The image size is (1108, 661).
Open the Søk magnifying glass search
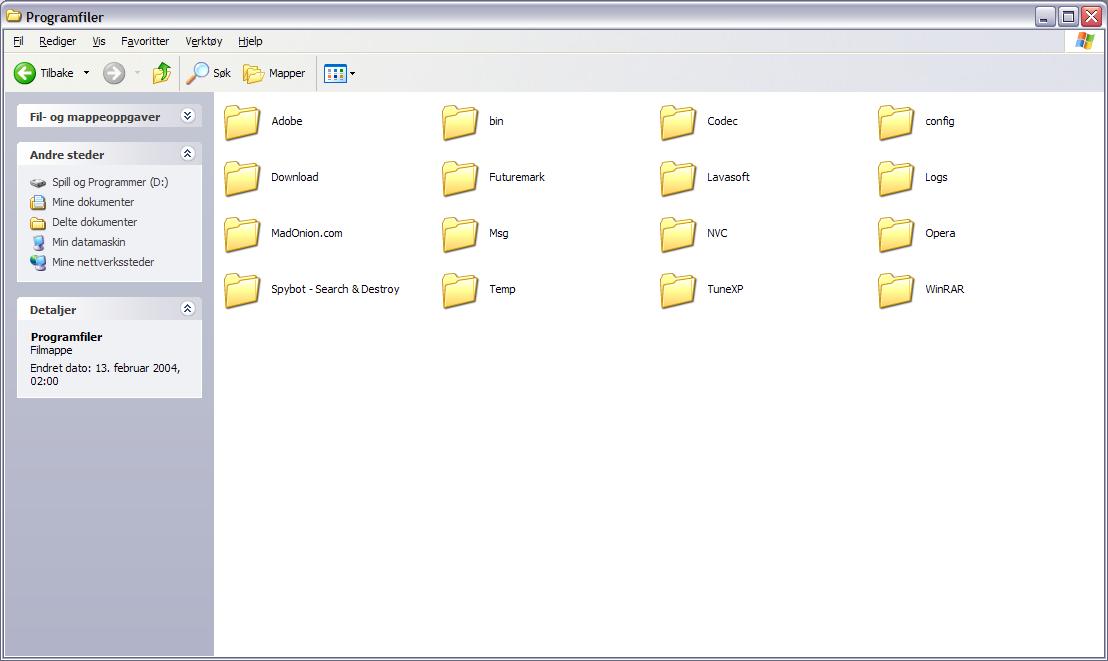pyautogui.click(x=209, y=73)
